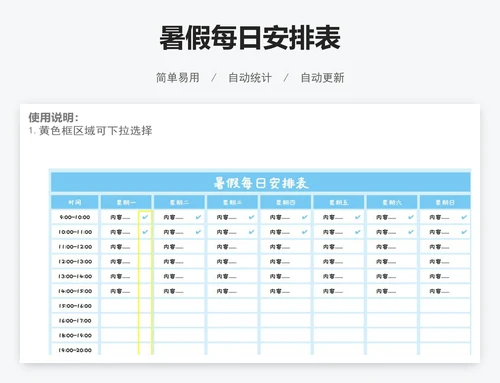
Task: Select the 星期五 column header
Action: 339,202
